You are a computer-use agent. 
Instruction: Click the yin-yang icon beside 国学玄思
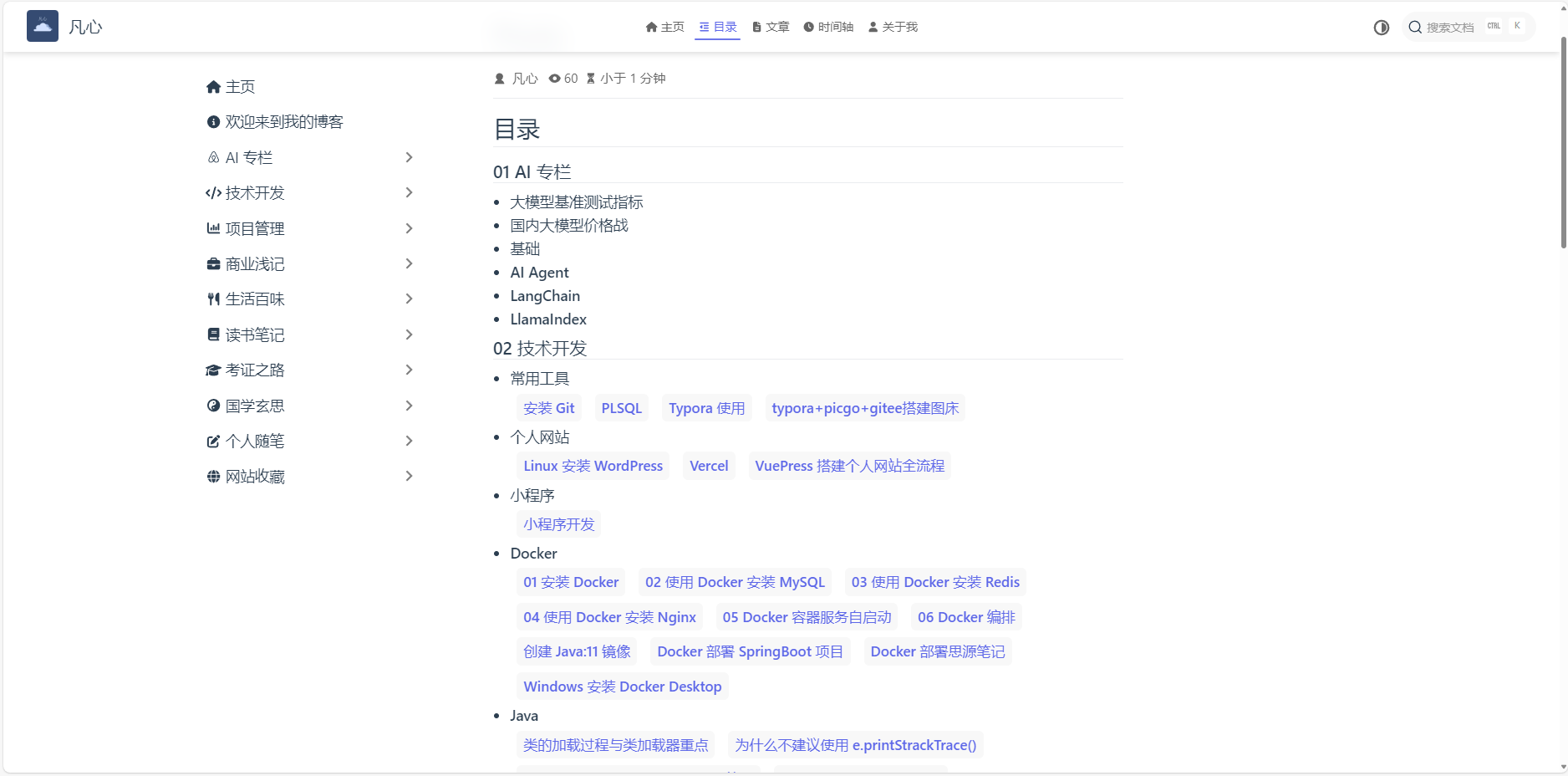pyautogui.click(x=213, y=406)
